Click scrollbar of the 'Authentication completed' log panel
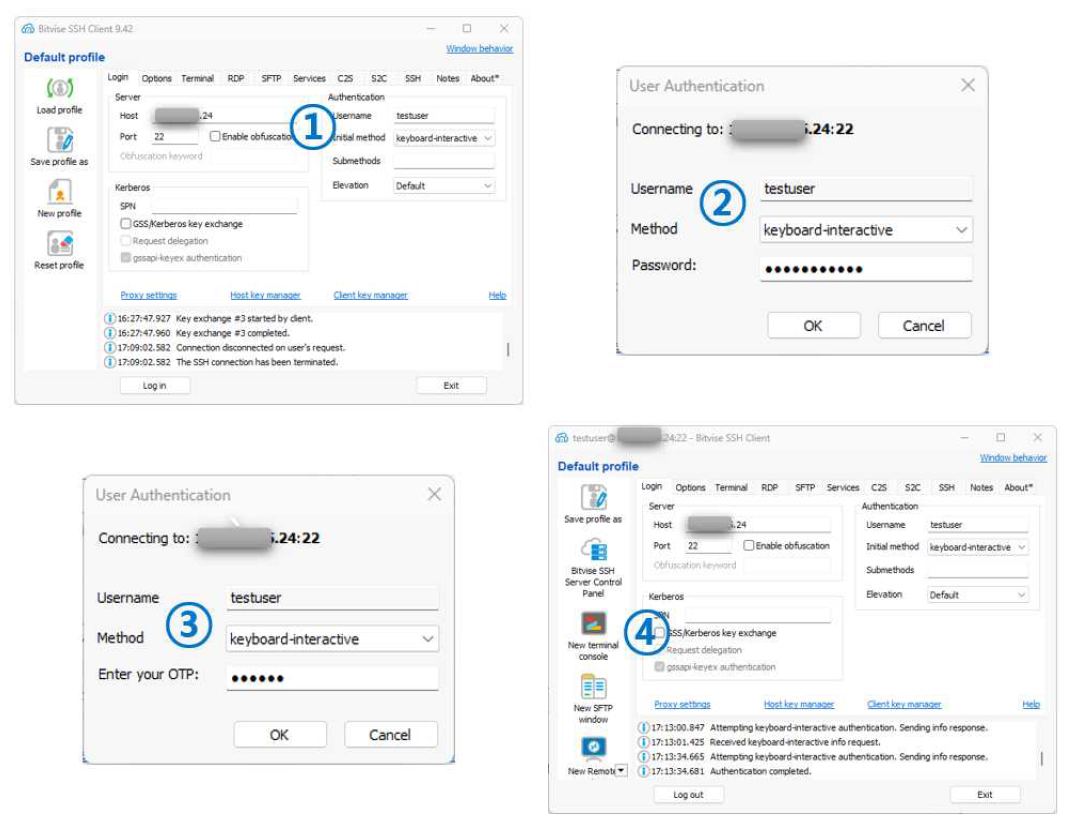Screen dimensions: 1072x832 click(1041, 758)
